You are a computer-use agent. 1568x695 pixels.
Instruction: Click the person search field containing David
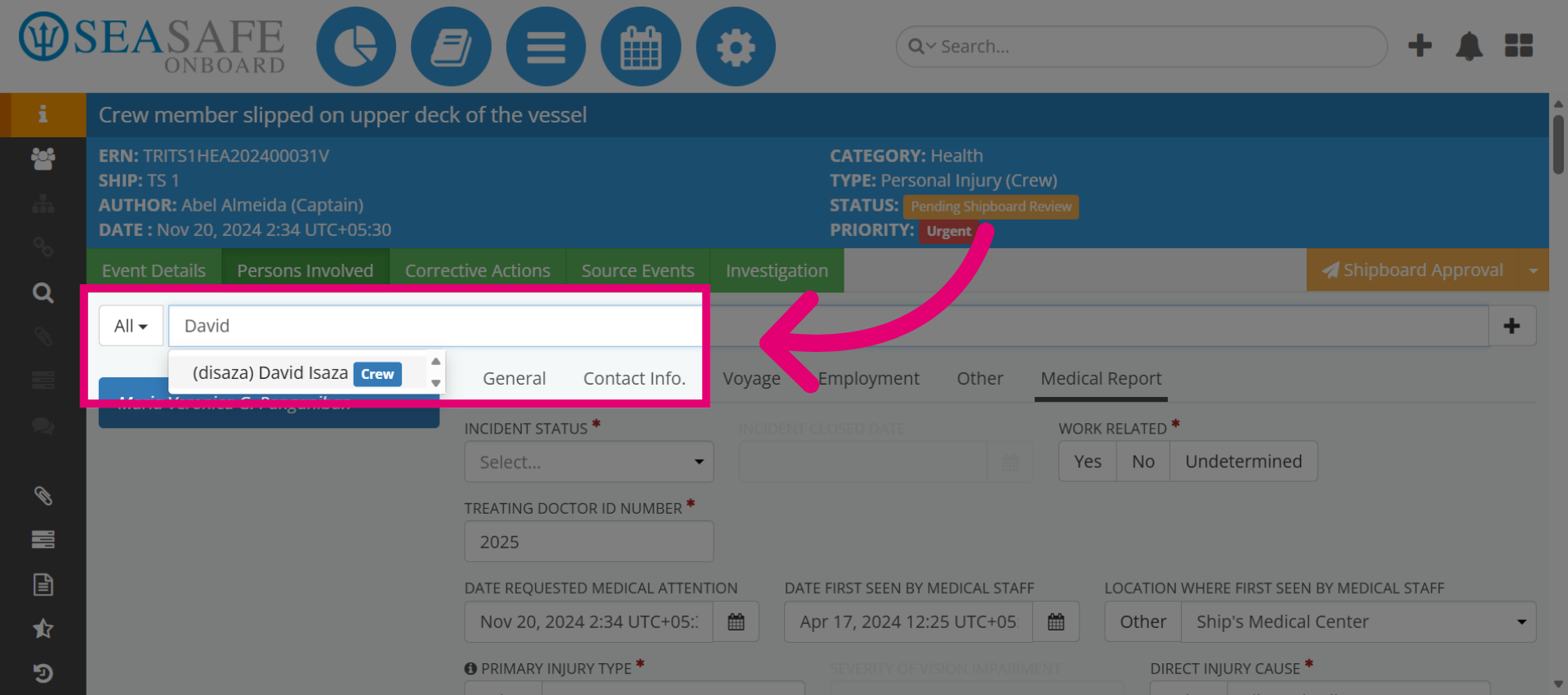pyautogui.click(x=829, y=326)
